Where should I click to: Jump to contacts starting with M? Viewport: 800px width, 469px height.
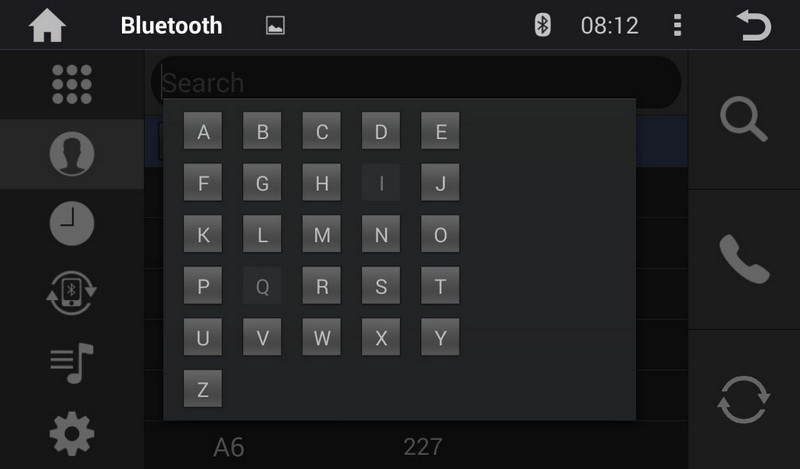pos(321,234)
